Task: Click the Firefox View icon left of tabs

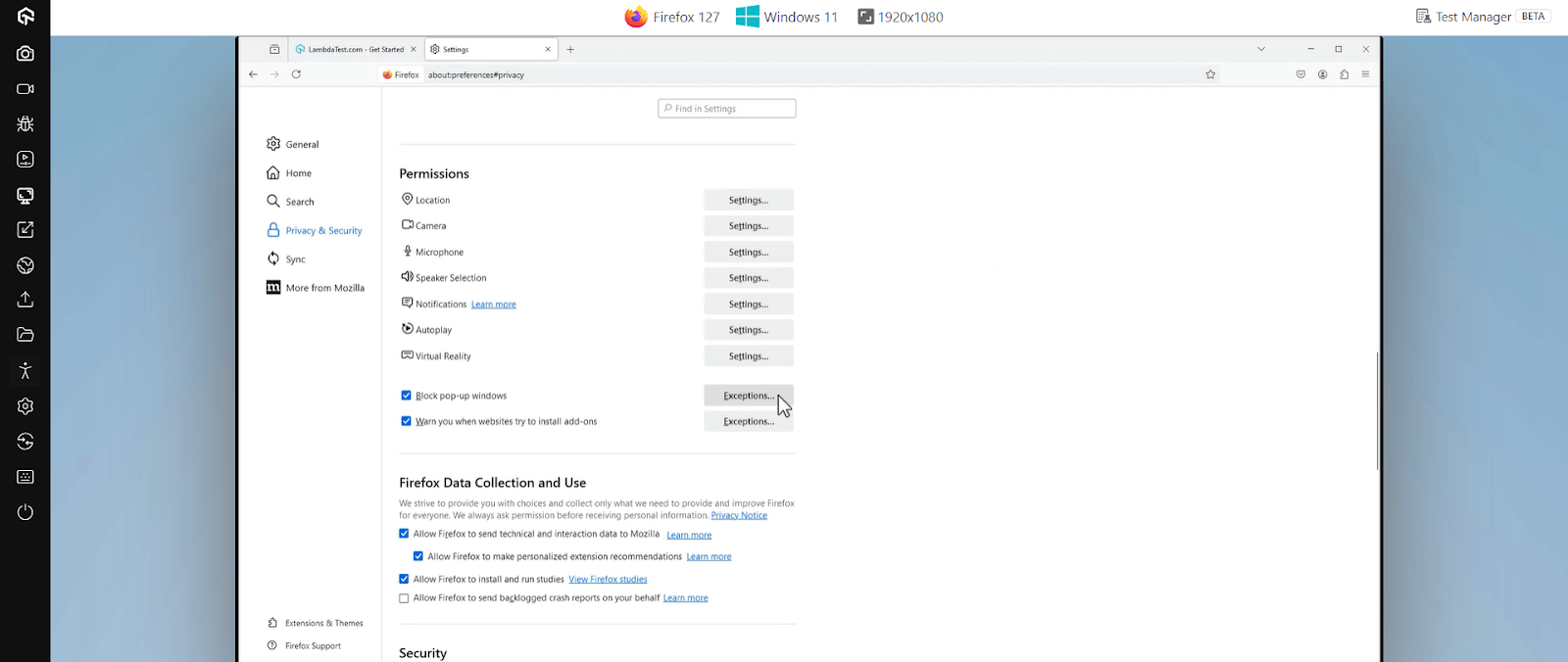Action: coord(274,49)
